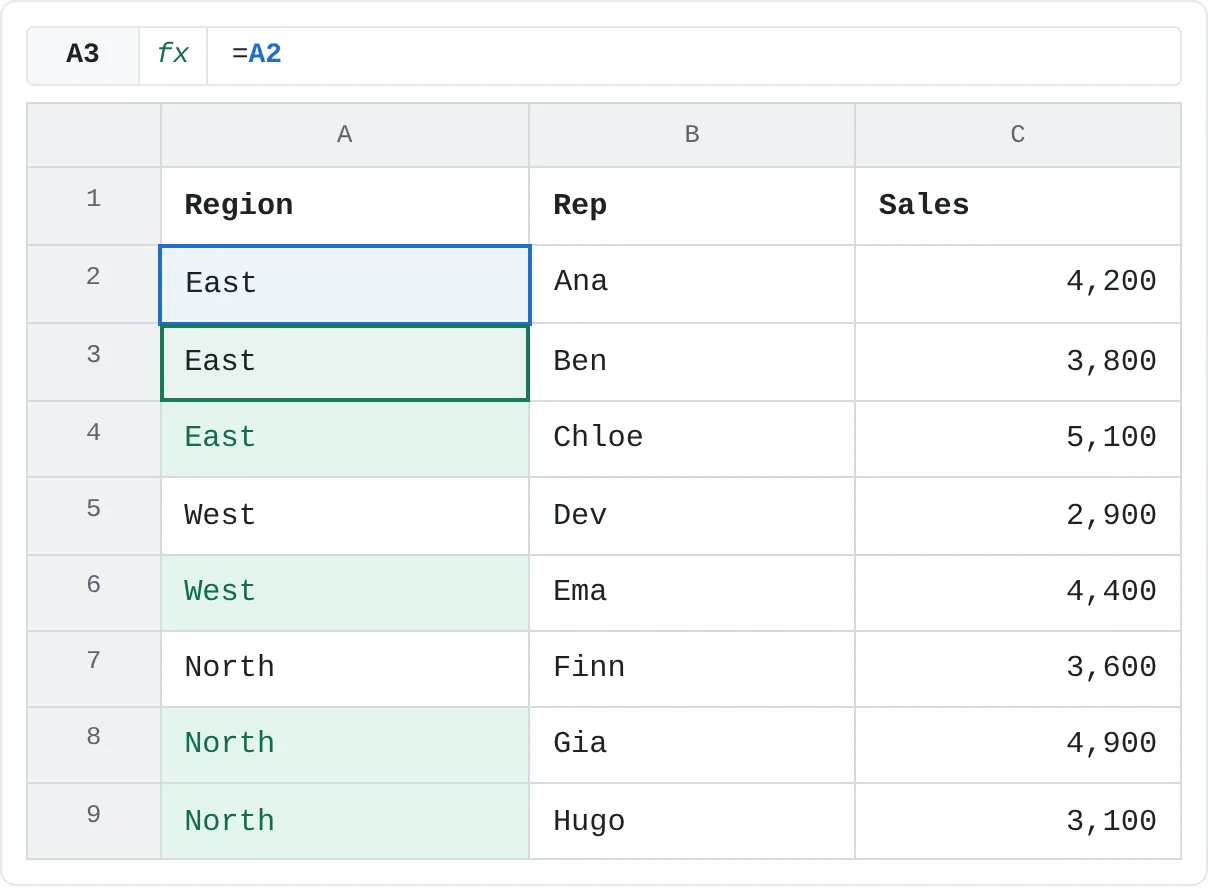Click the cell containing "Chloe"
1208x888 pixels.
point(692,439)
